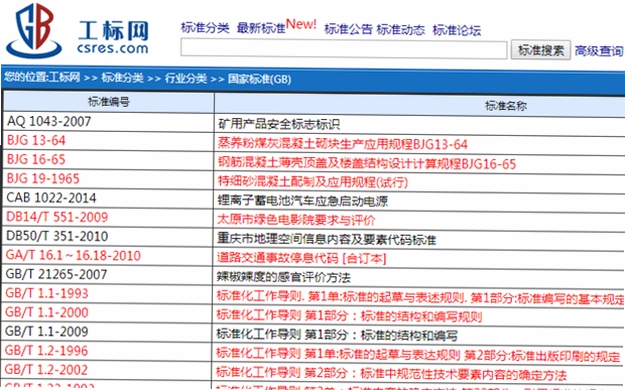
Task: Open the GB/T 1.1-1993 row's 标准化工作导则 title
Action: pos(420,297)
